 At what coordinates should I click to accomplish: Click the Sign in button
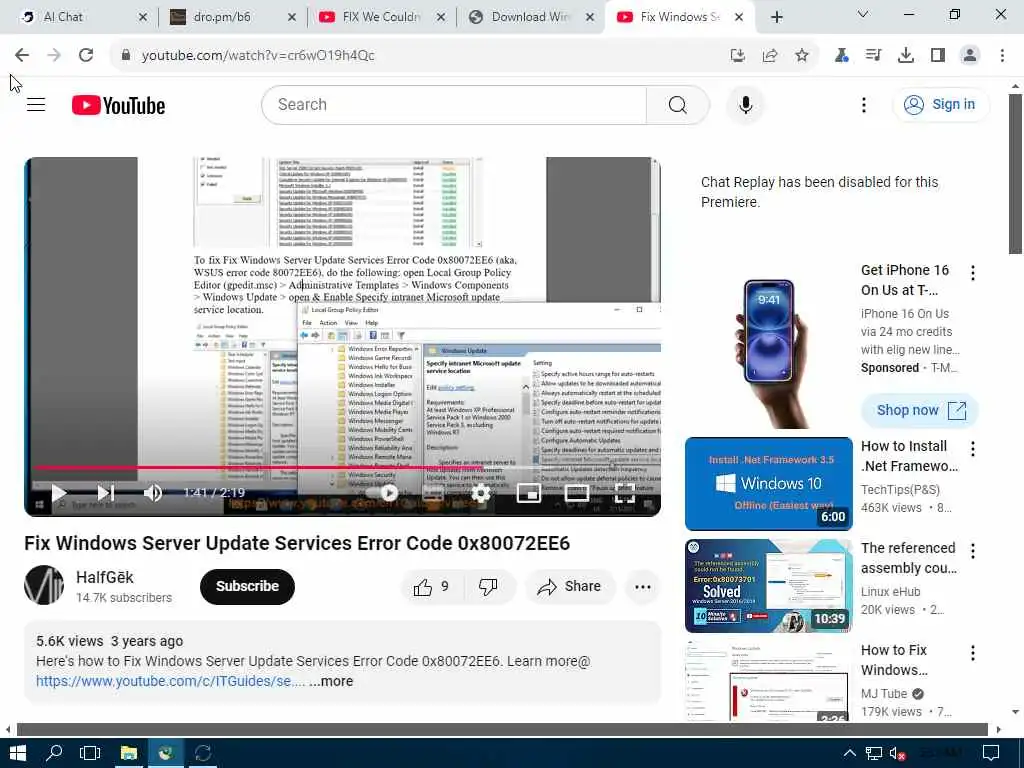coord(941,104)
